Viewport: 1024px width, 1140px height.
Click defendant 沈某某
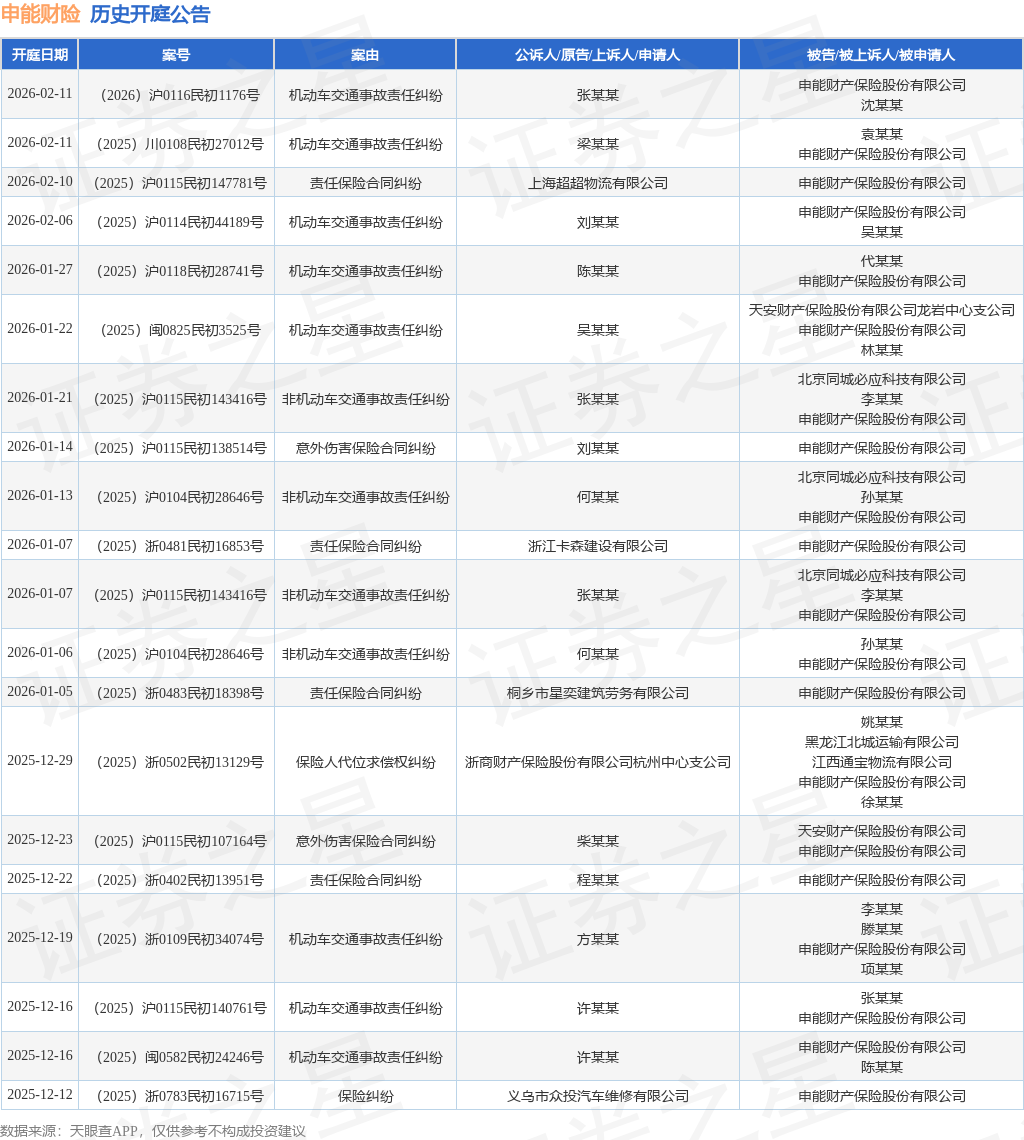coord(881,105)
